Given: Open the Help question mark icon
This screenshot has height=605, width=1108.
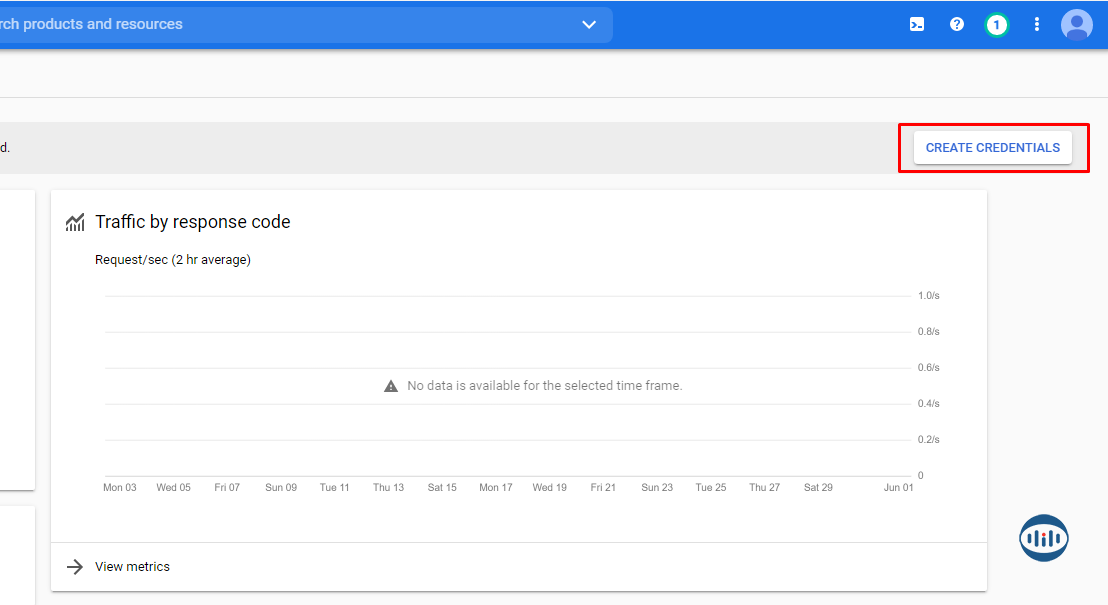Looking at the screenshot, I should (957, 24).
